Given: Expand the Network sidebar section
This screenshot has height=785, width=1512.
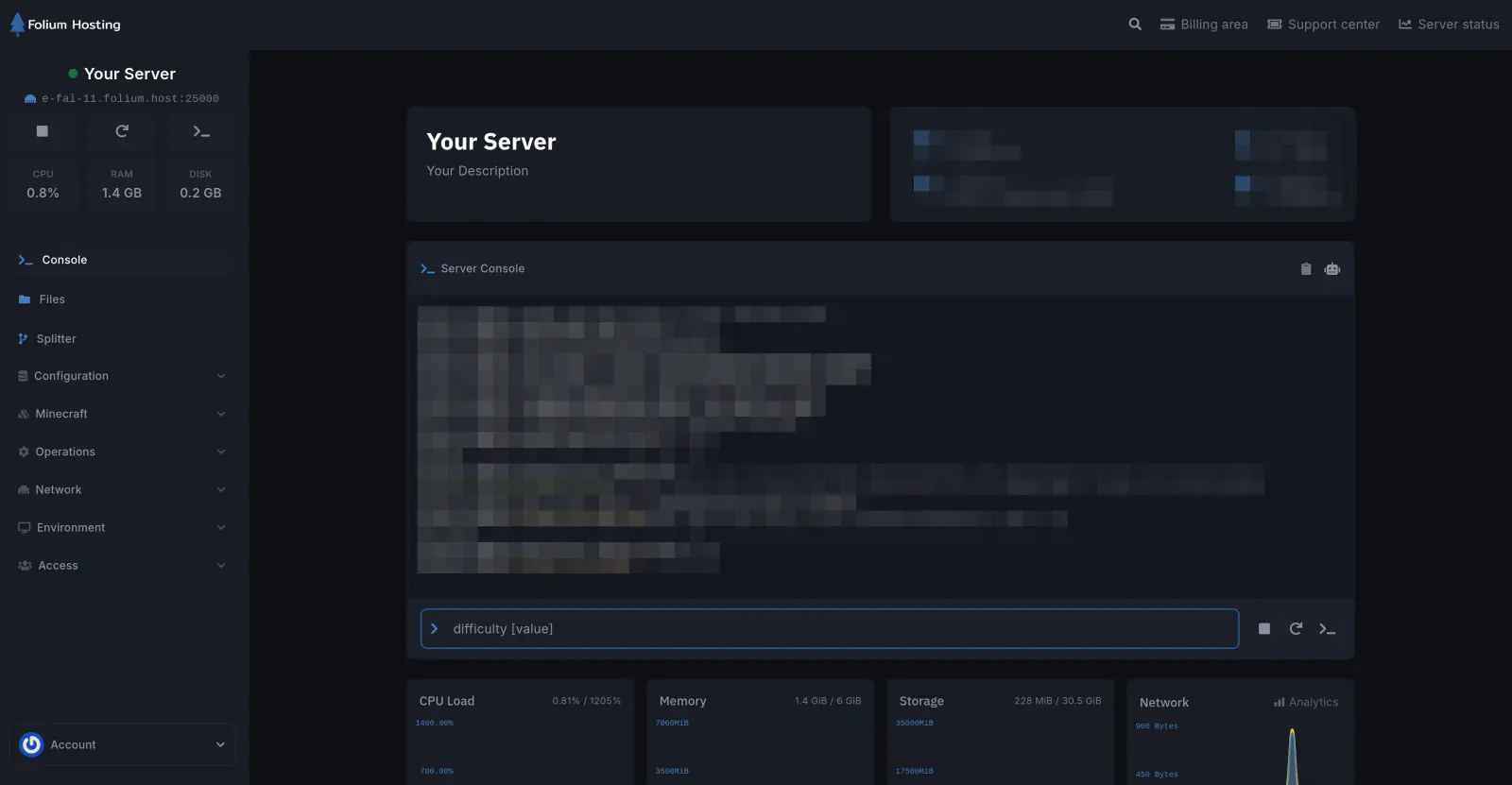Looking at the screenshot, I should (122, 489).
